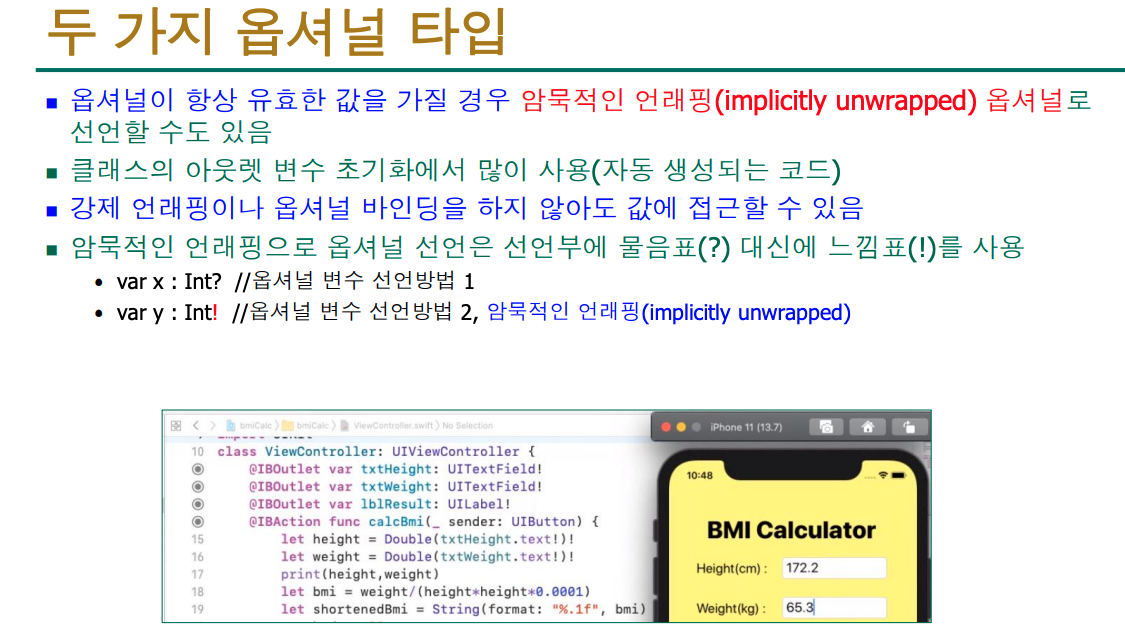The width and height of the screenshot is (1125, 641).
Task: Open the No Selection breadcrumb
Action: (468, 426)
